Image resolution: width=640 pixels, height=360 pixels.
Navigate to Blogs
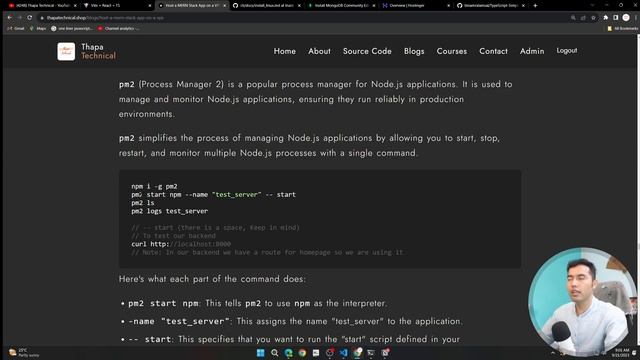click(x=414, y=51)
